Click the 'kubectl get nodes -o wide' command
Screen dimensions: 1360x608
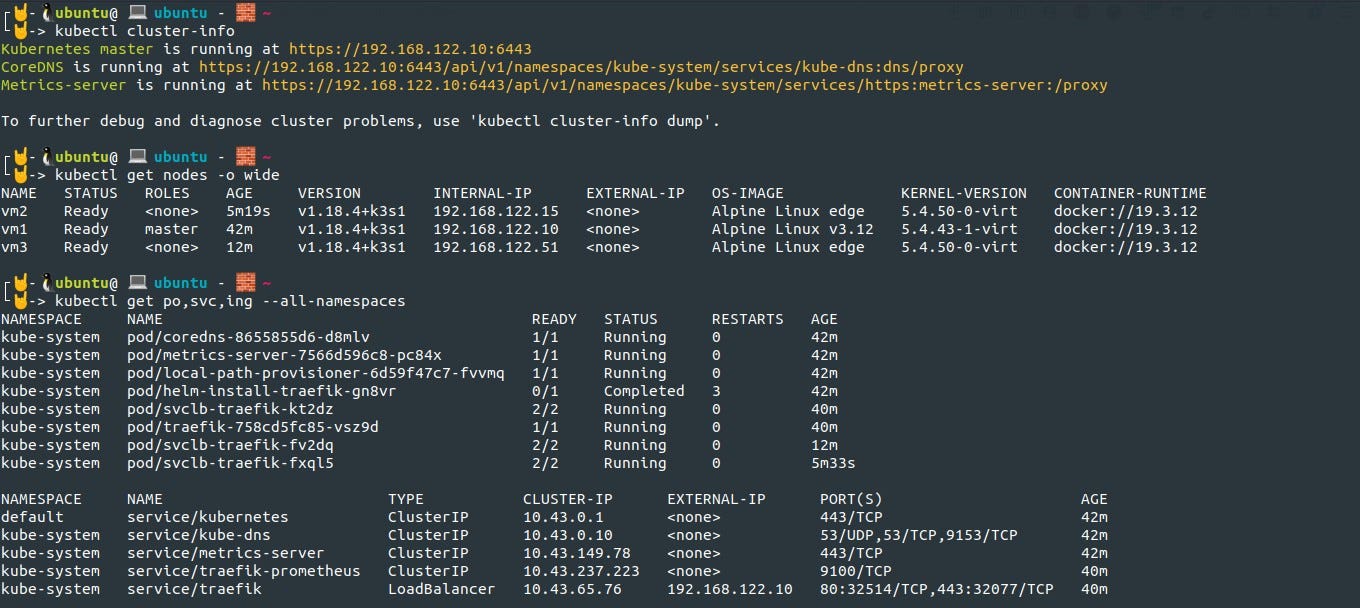click(x=167, y=175)
